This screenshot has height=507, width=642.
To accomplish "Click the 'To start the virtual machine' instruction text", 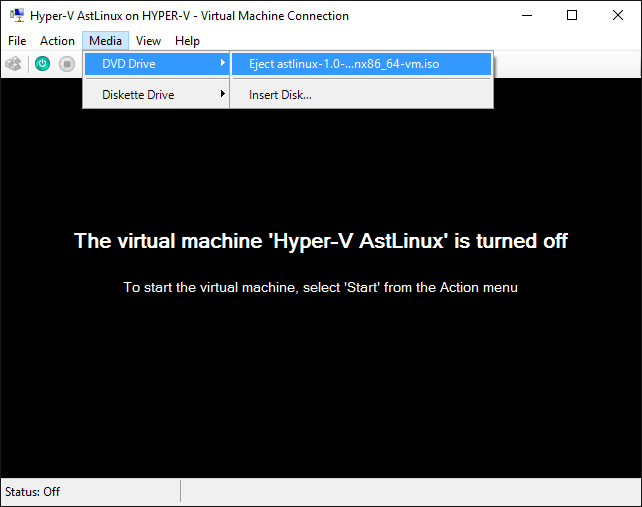I will click(x=321, y=287).
